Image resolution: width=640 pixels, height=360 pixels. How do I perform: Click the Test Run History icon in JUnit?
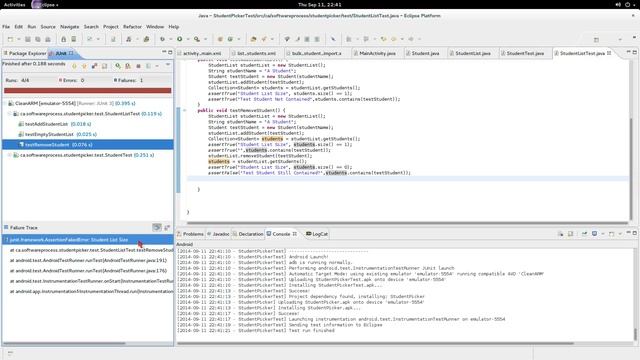point(149,66)
